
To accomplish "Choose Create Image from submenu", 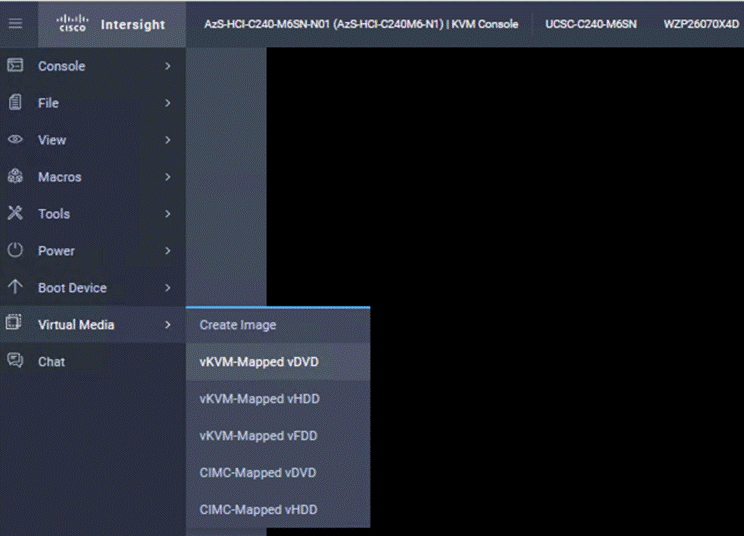I will [x=278, y=325].
